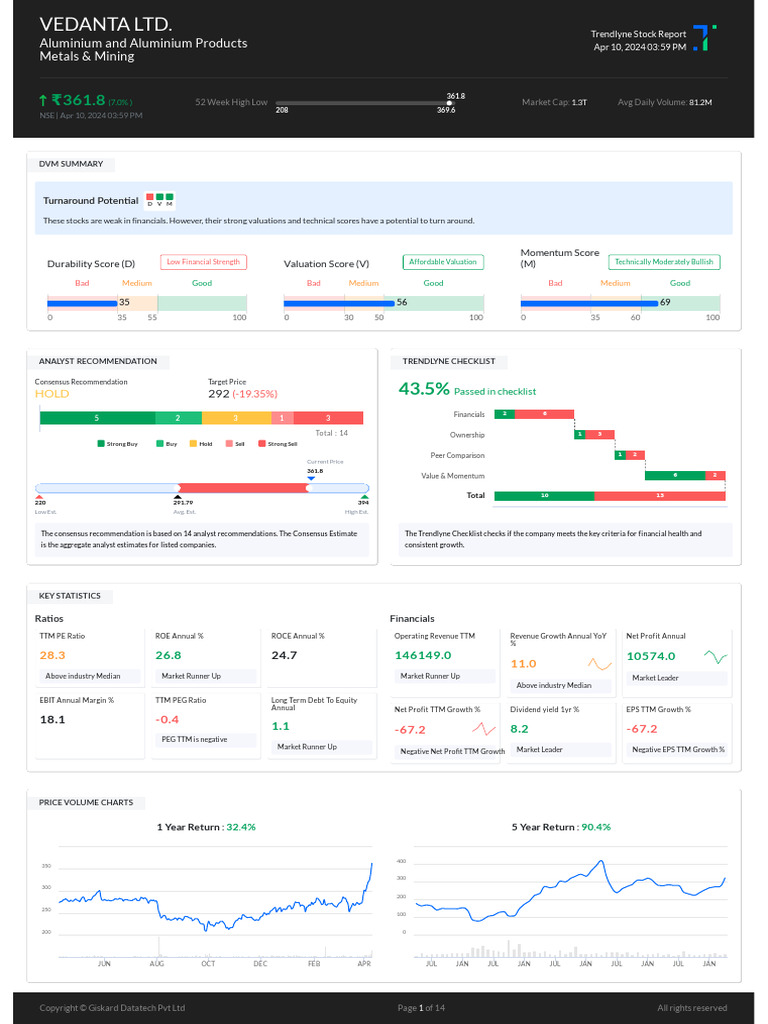Viewport: 768px width, 1024px height.
Task: Click the TTM PEG Ratio value -0.4
Action: pos(167,719)
